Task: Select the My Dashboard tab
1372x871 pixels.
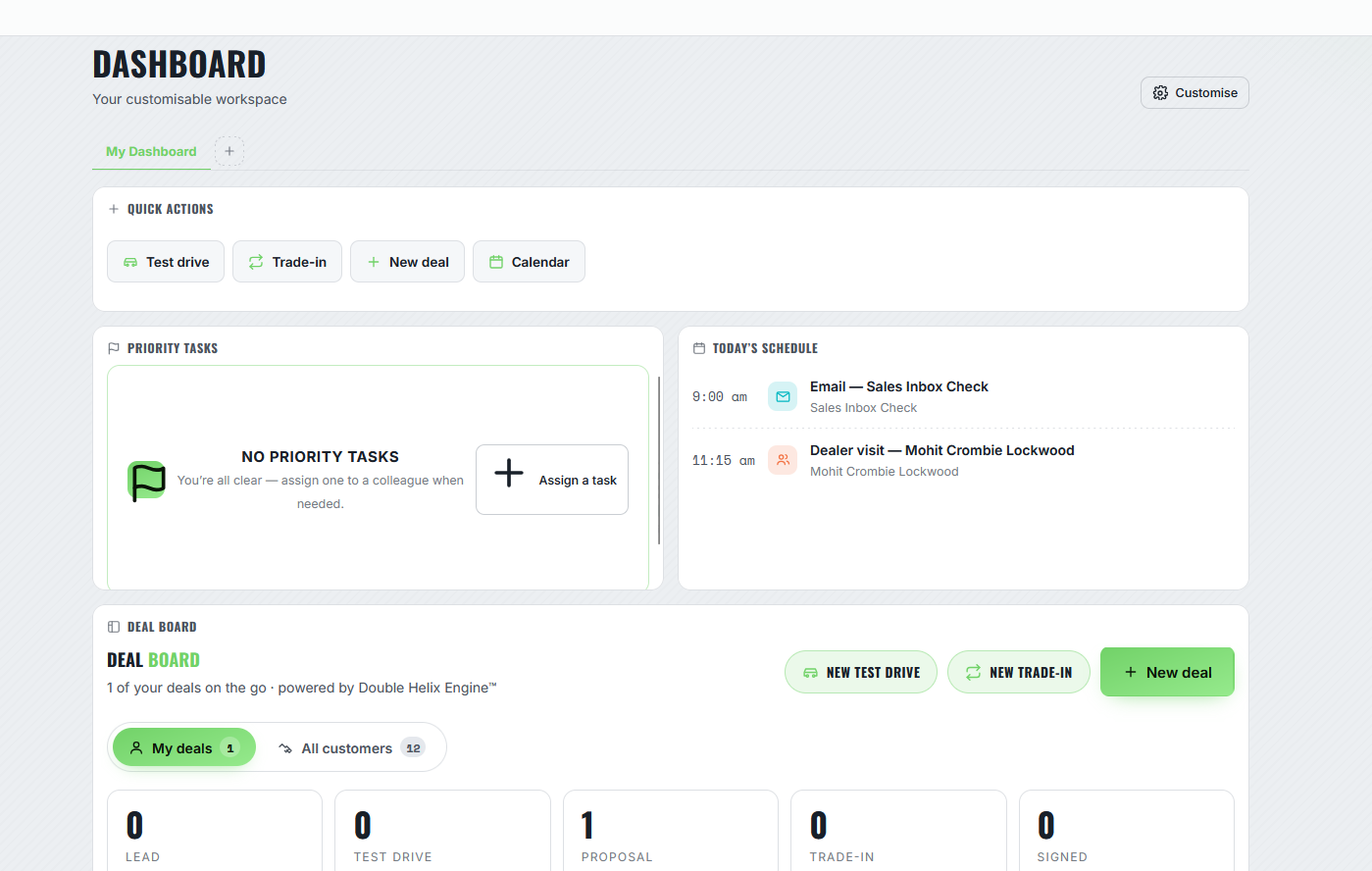Action: pyautogui.click(x=151, y=151)
